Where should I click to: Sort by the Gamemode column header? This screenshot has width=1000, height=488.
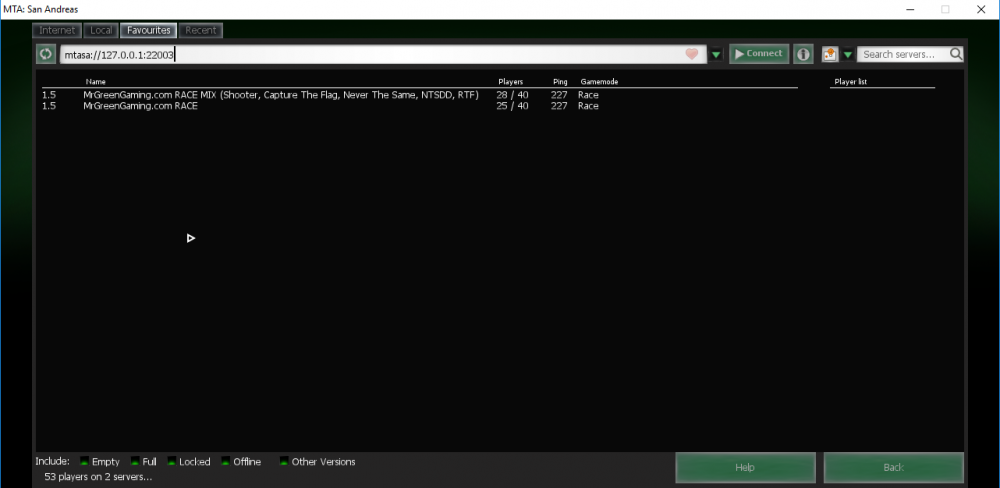(599, 82)
